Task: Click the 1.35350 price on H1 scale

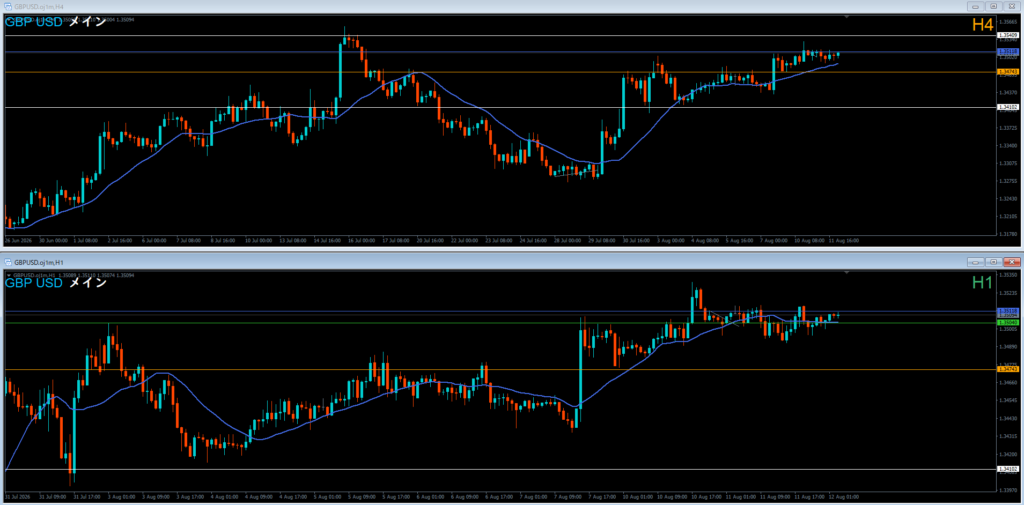Action: pyautogui.click(x=1006, y=276)
